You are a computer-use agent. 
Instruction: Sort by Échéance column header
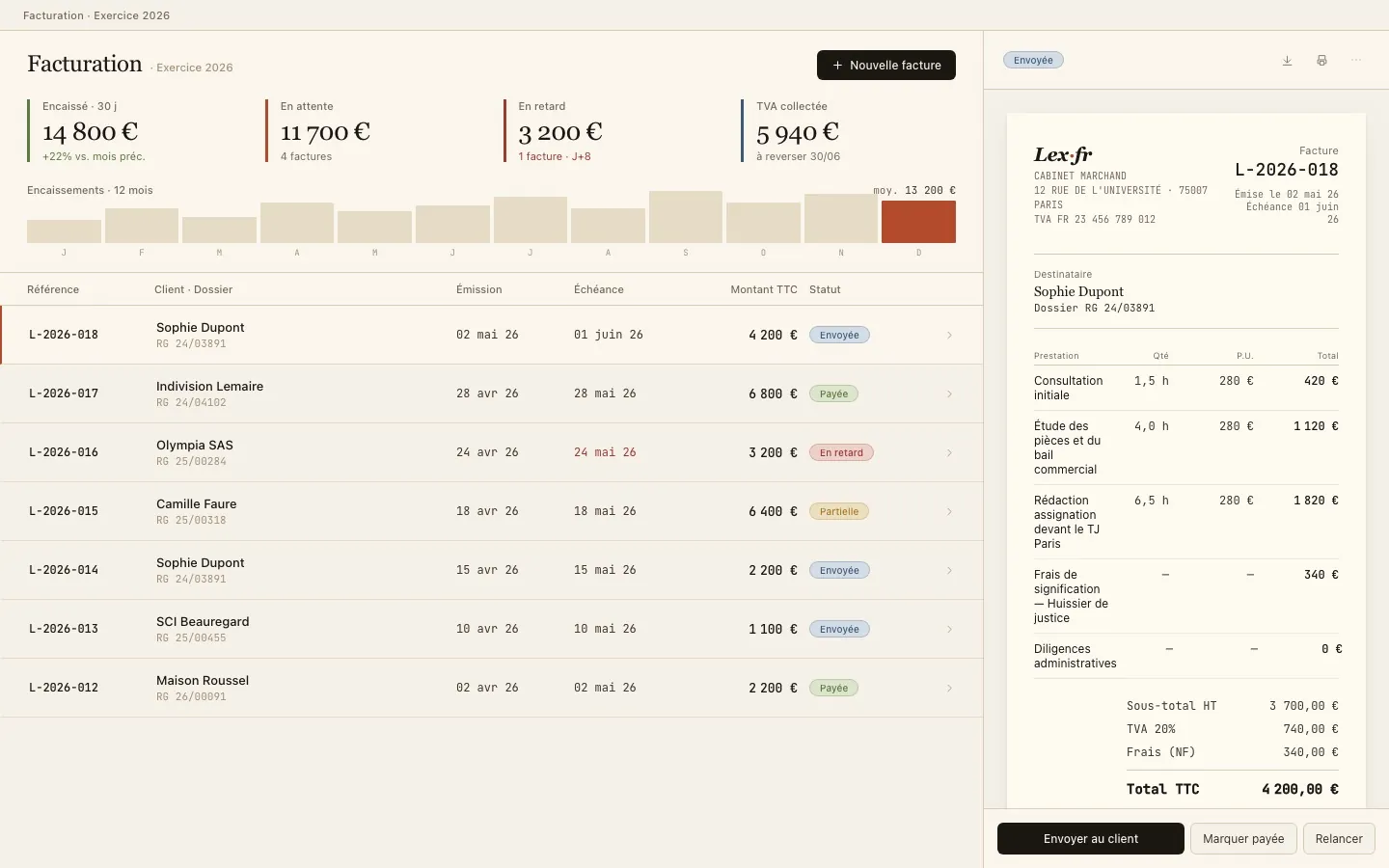pos(599,289)
